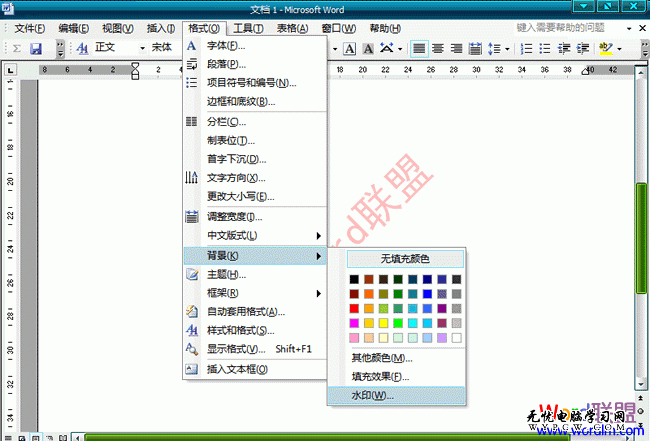This screenshot has width=650, height=441.
Task: Open toolbar options dropdown at right end
Action: (x=645, y=49)
